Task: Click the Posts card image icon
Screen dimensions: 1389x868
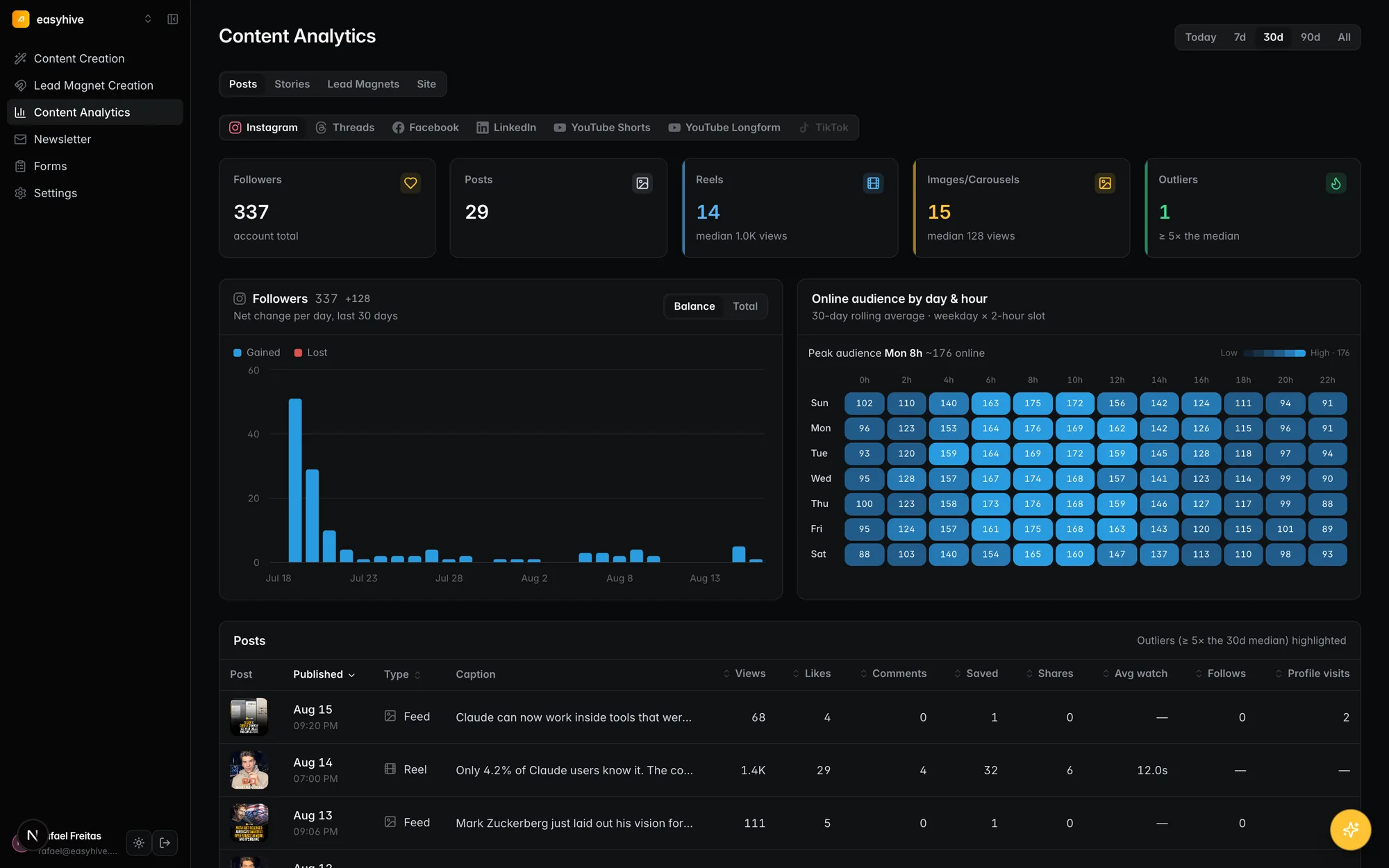Action: tap(642, 183)
